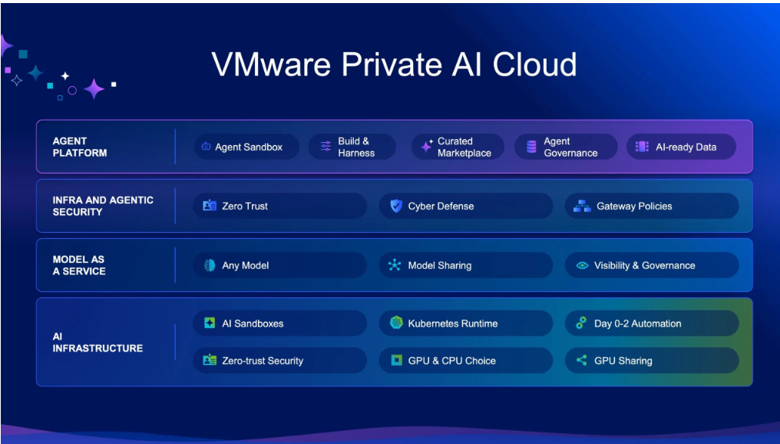This screenshot has height=444, width=780.
Task: Click the AI Sandboxes sparkle square icon
Action: click(x=209, y=323)
